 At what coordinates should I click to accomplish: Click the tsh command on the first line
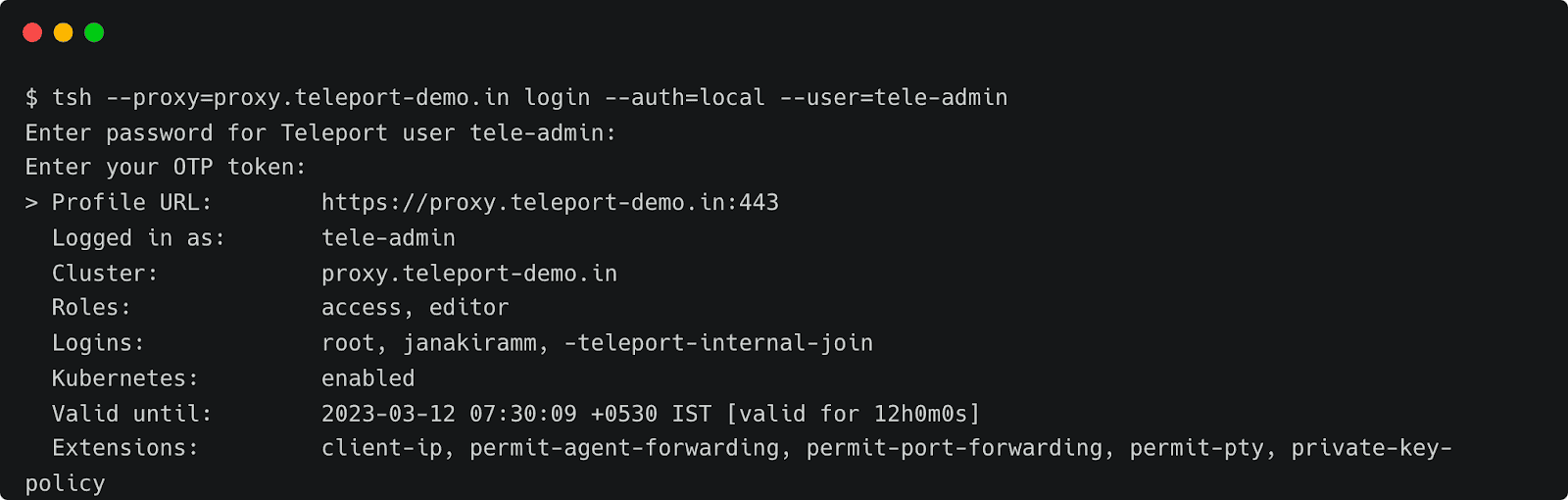(x=72, y=98)
